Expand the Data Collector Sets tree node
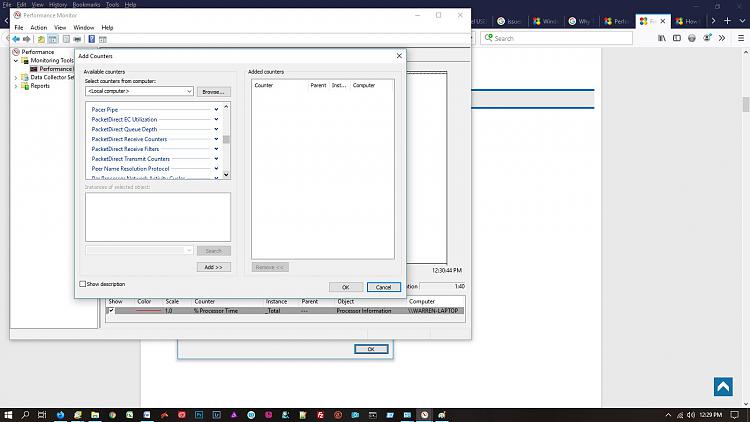The image size is (750, 422). (x=16, y=78)
